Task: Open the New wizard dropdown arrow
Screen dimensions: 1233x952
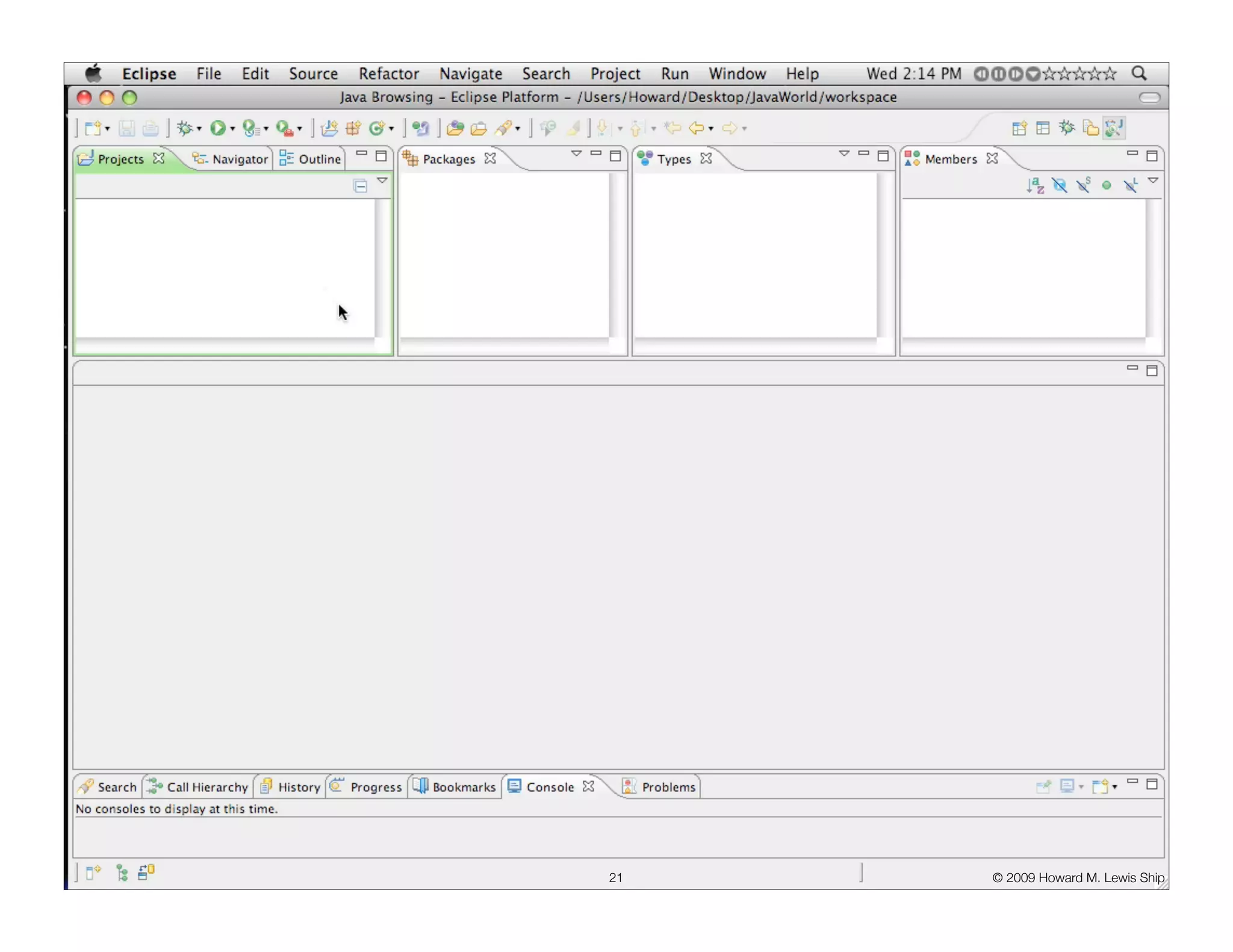Action: (x=108, y=129)
